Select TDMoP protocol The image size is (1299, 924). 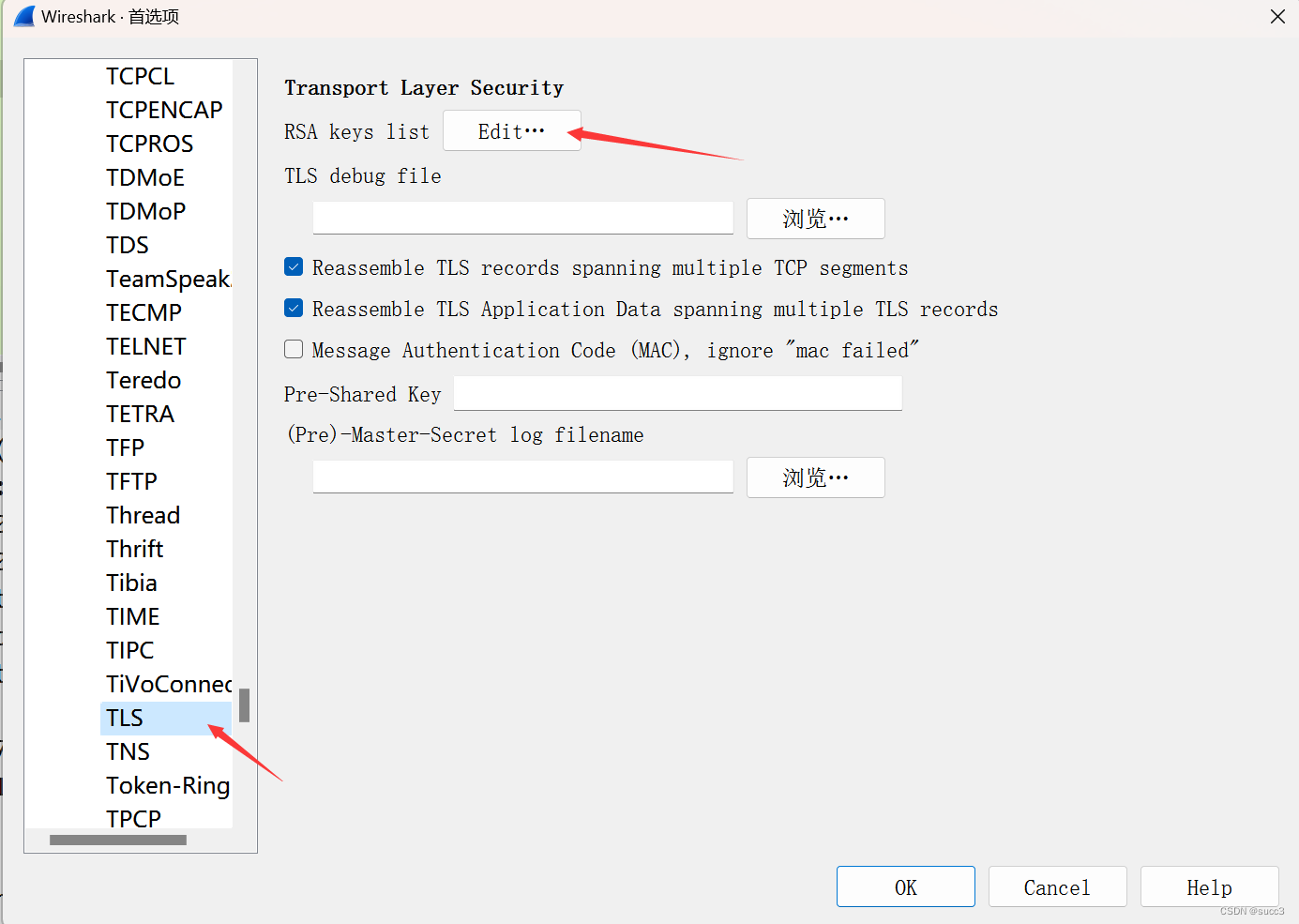point(145,211)
